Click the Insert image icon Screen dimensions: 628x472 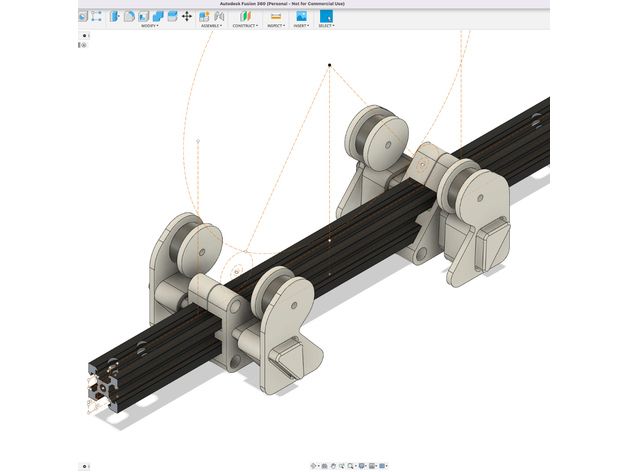(301, 17)
